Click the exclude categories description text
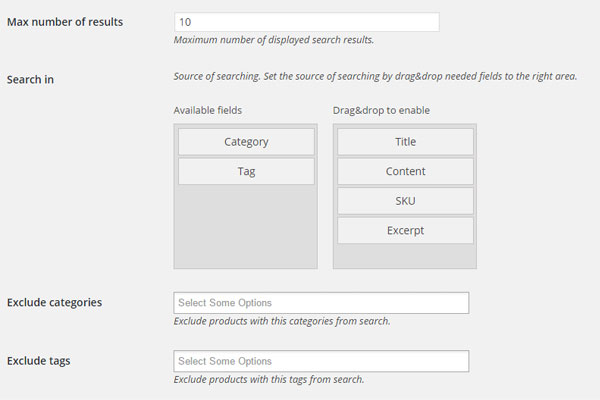The image size is (600, 400). click(282, 321)
